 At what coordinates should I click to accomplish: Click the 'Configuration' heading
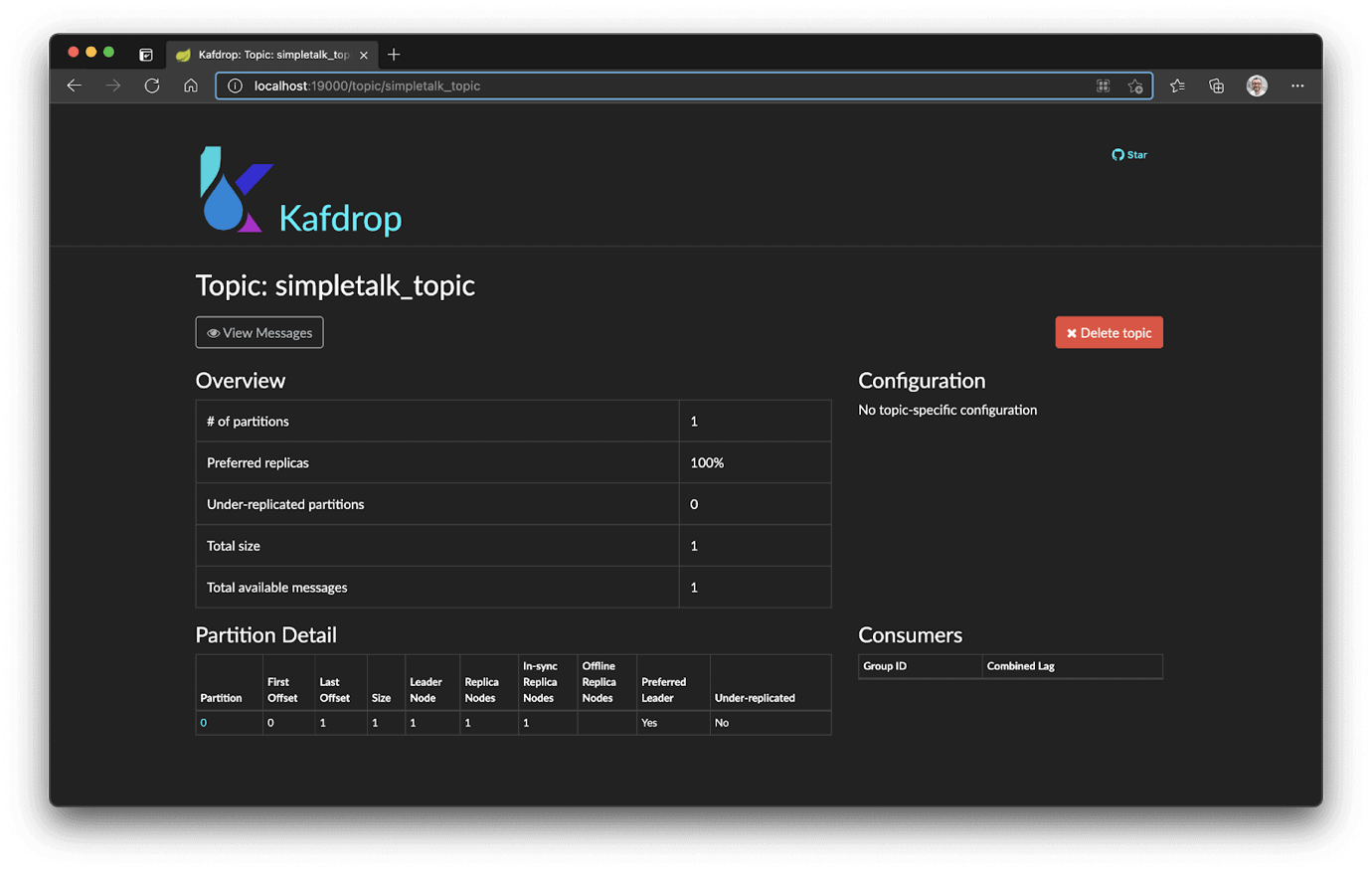922,381
